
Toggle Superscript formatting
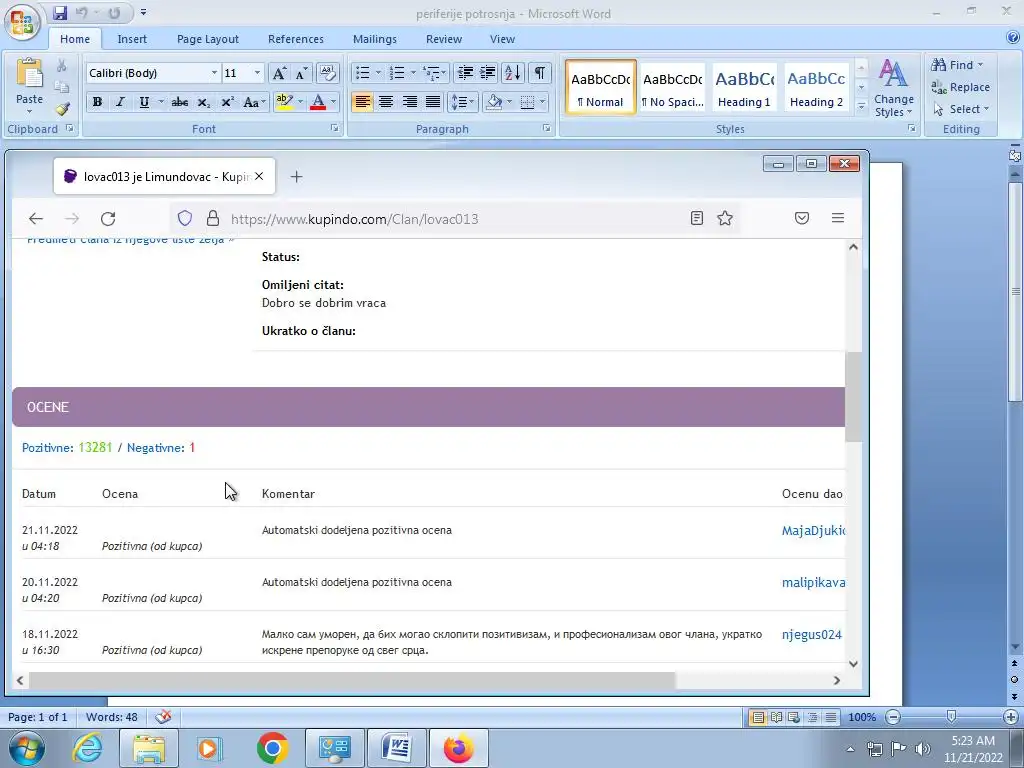(227, 102)
